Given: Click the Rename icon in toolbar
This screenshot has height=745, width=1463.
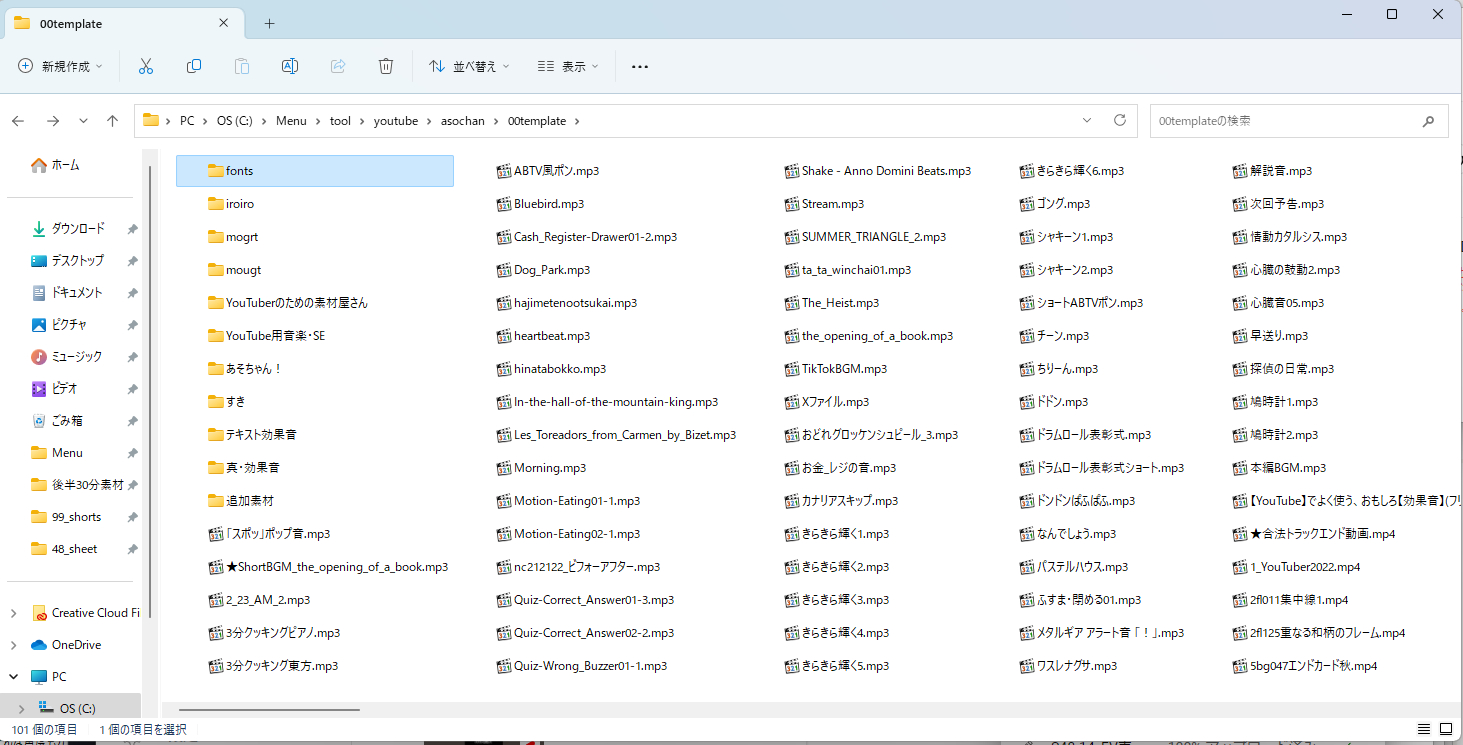Looking at the screenshot, I should click(x=290, y=66).
